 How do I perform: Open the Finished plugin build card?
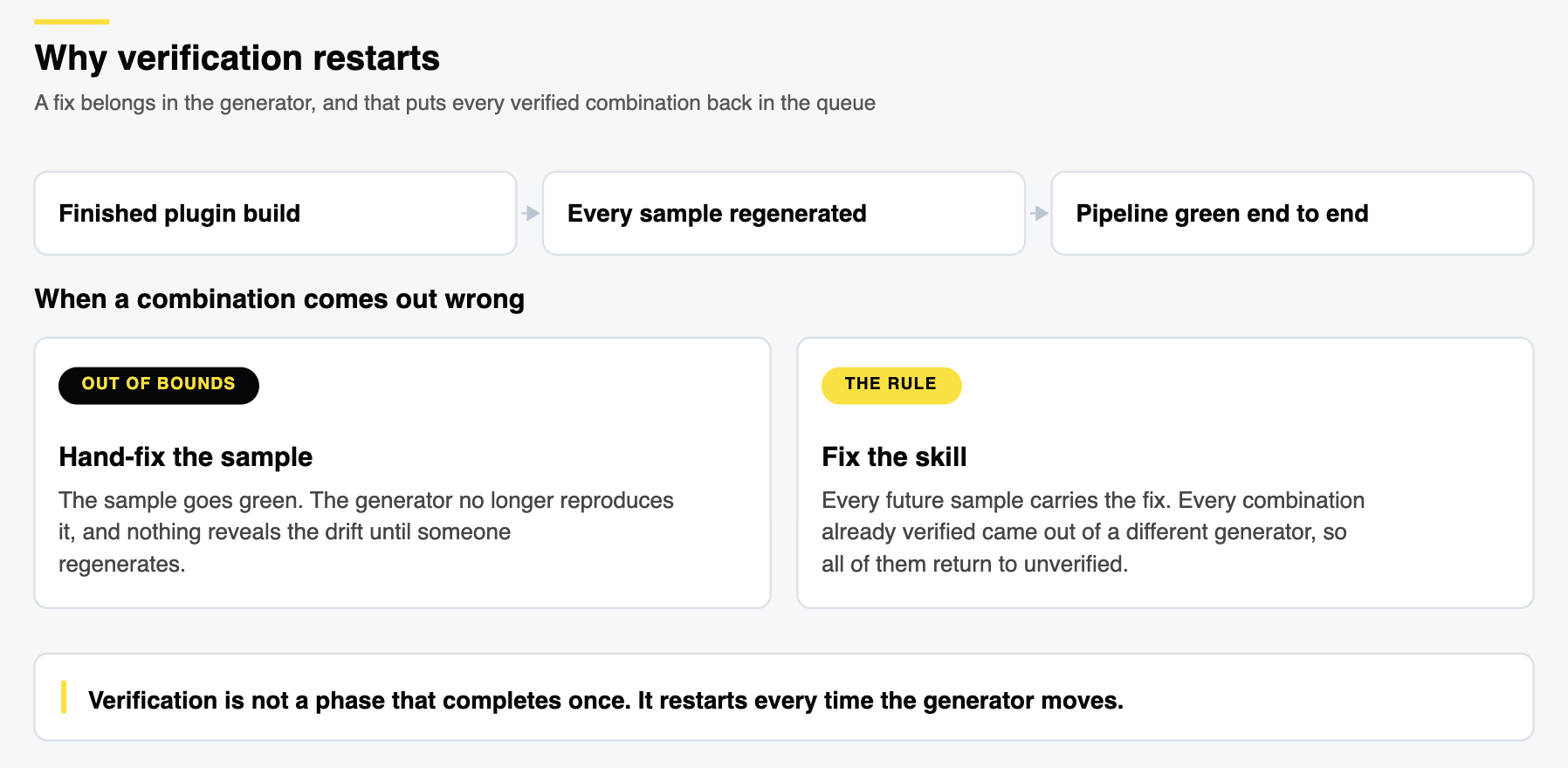click(275, 213)
